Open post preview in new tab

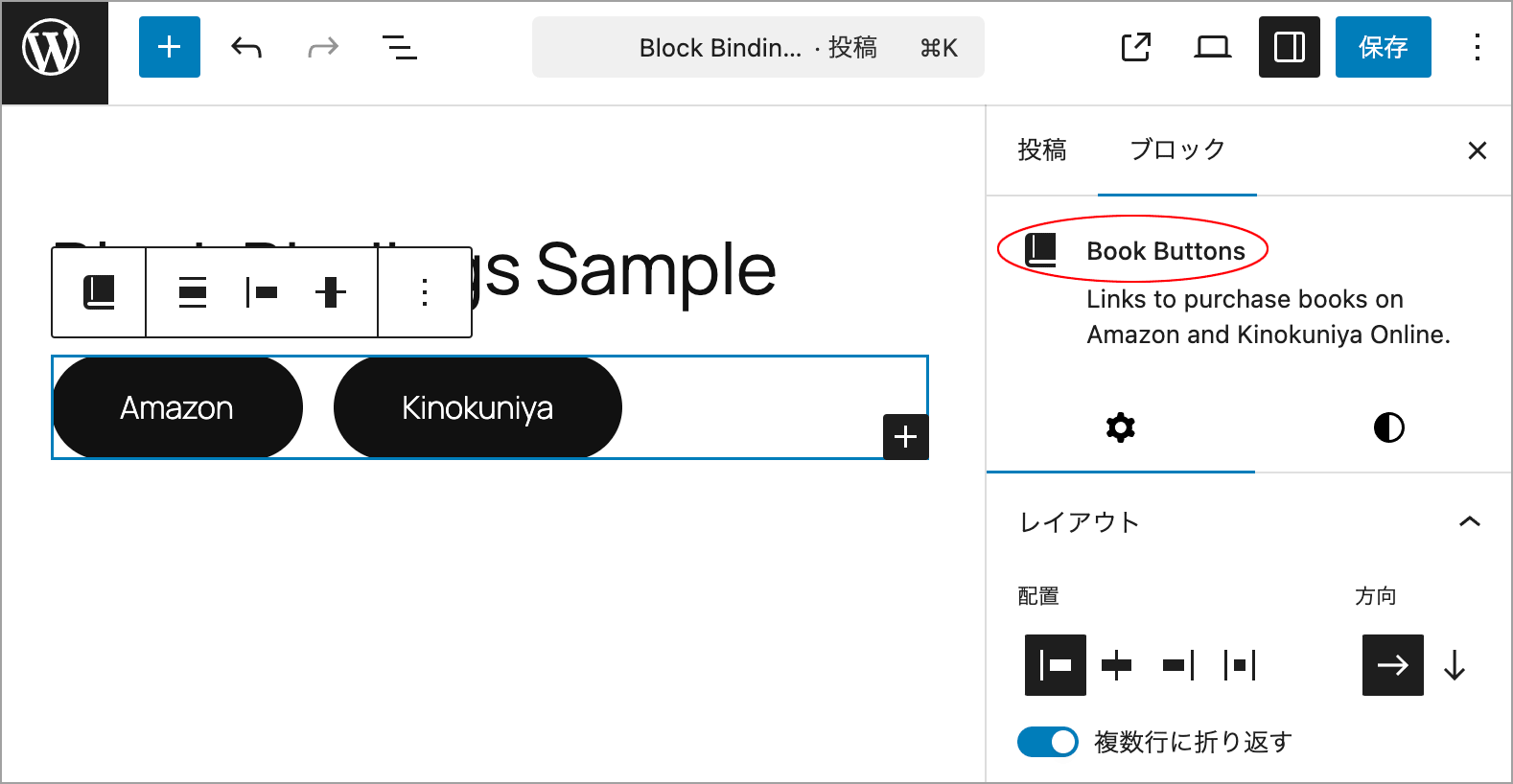1136,47
